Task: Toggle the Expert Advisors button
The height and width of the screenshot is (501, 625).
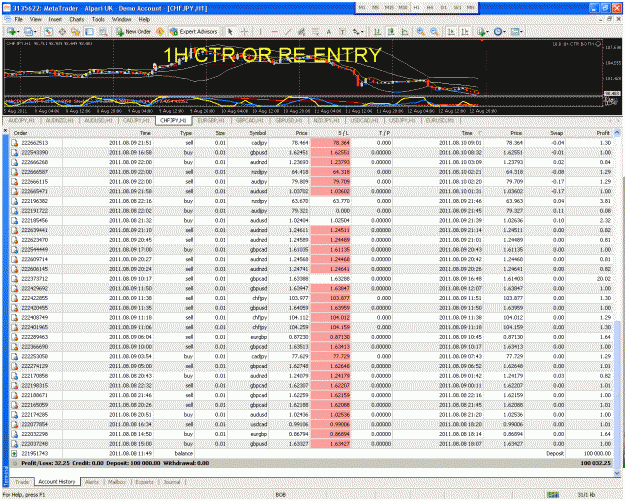Action: point(194,31)
